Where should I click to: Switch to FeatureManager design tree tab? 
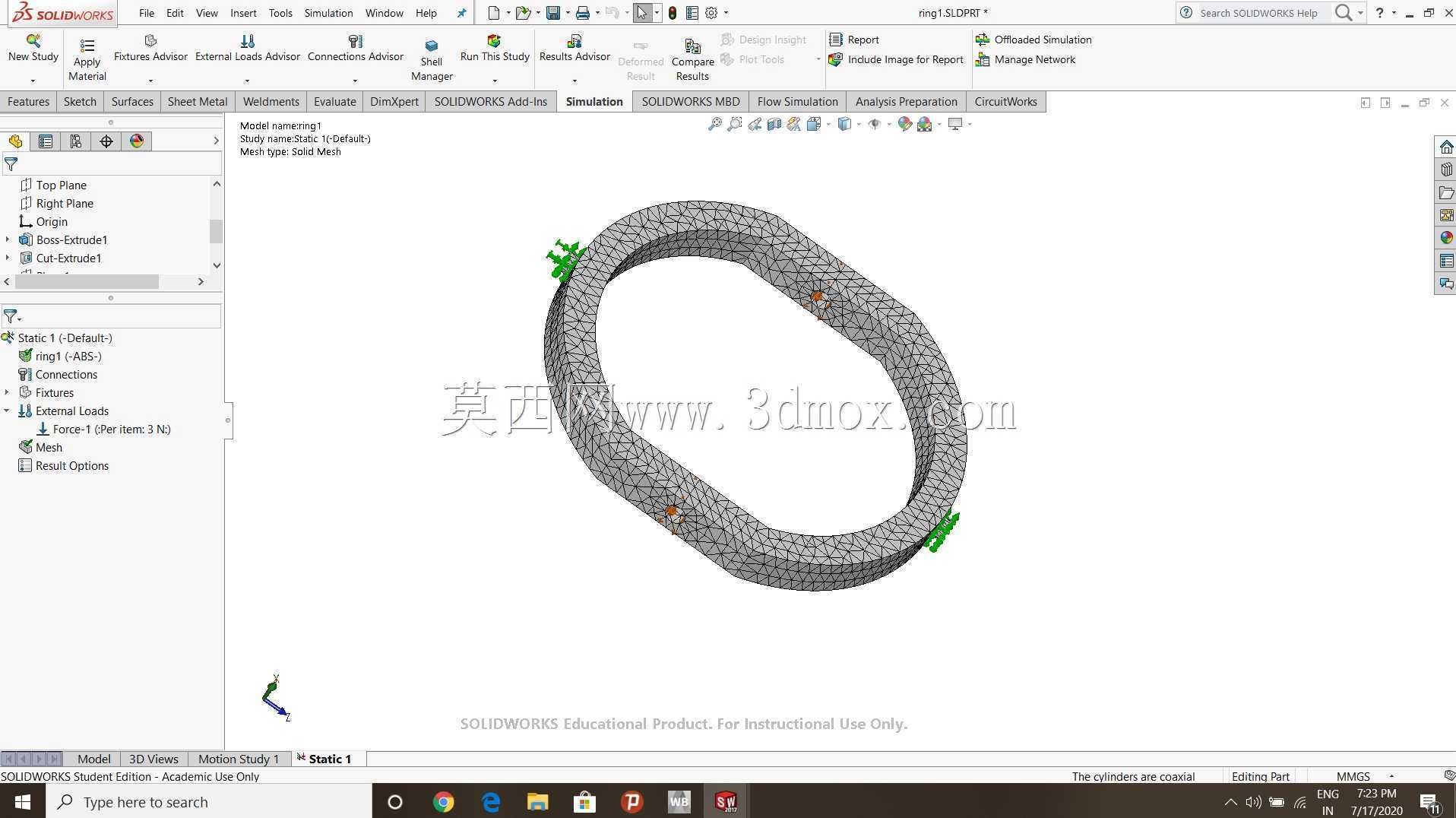point(15,141)
